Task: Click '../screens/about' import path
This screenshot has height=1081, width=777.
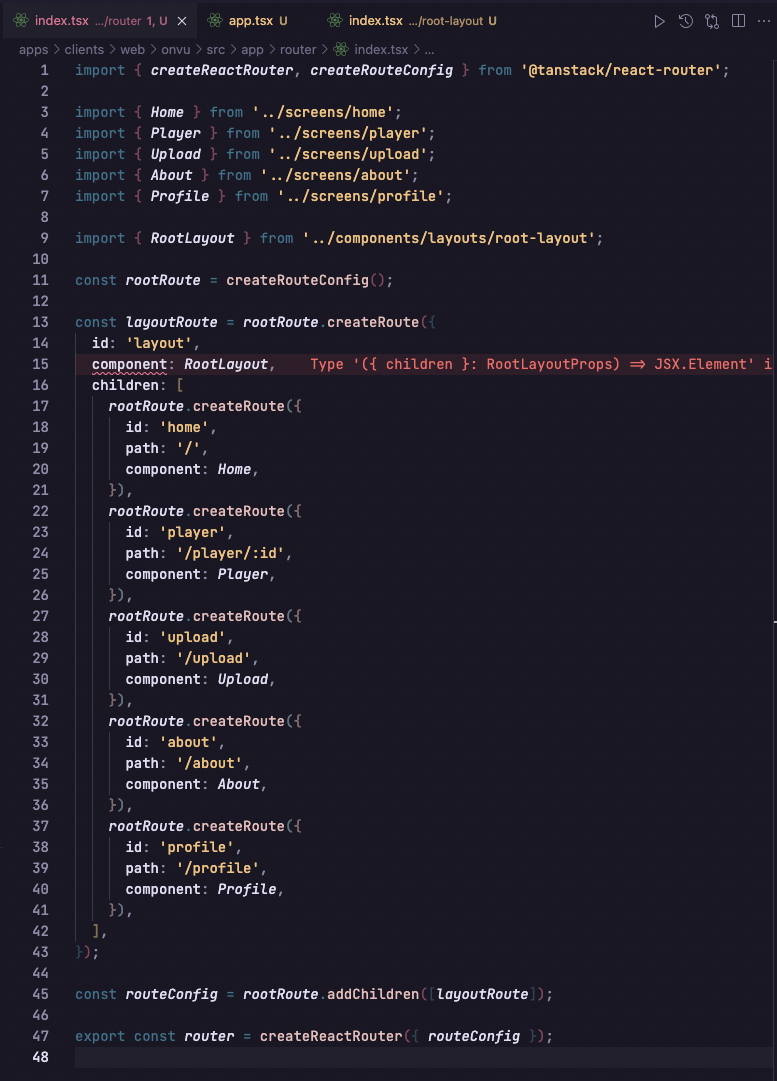Action: [x=335, y=175]
